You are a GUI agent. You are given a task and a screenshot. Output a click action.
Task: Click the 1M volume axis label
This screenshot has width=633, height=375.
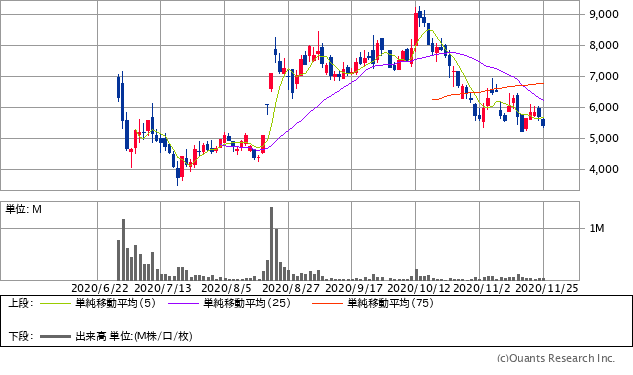pyautogui.click(x=597, y=228)
